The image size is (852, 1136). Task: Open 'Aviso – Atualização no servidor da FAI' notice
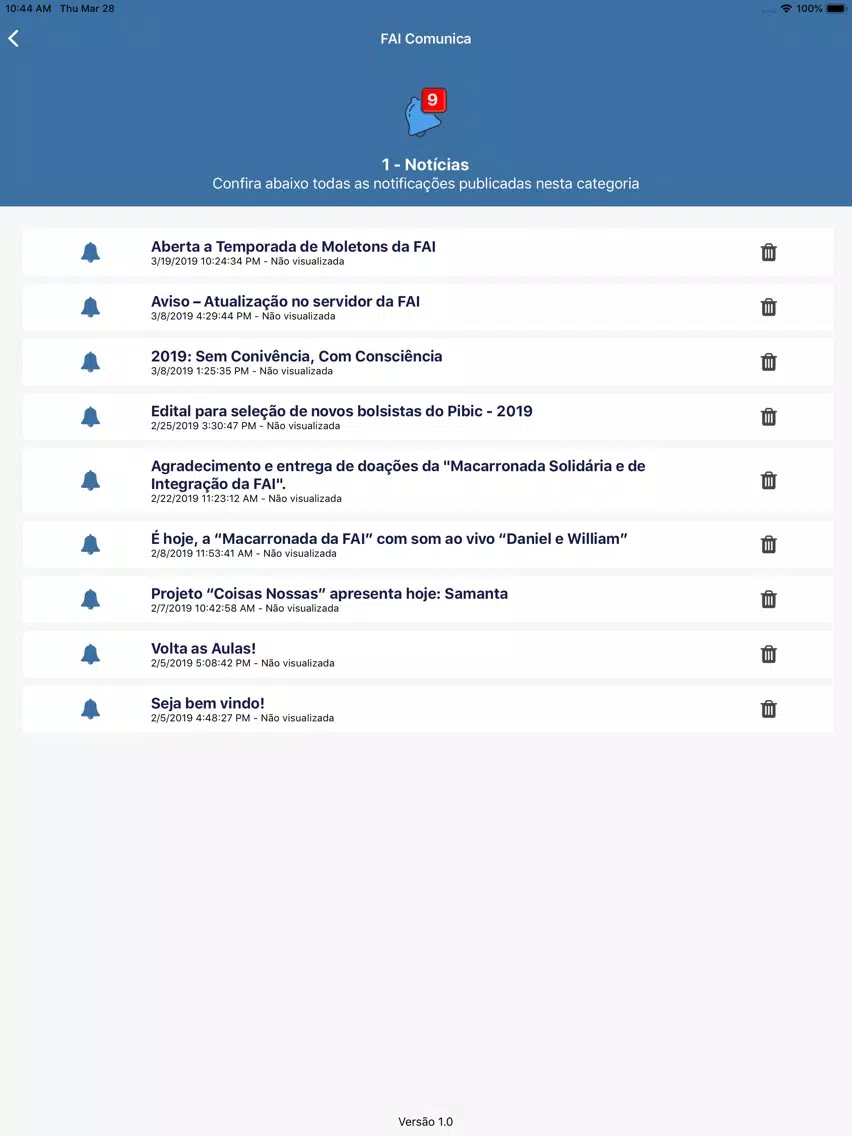coord(285,302)
